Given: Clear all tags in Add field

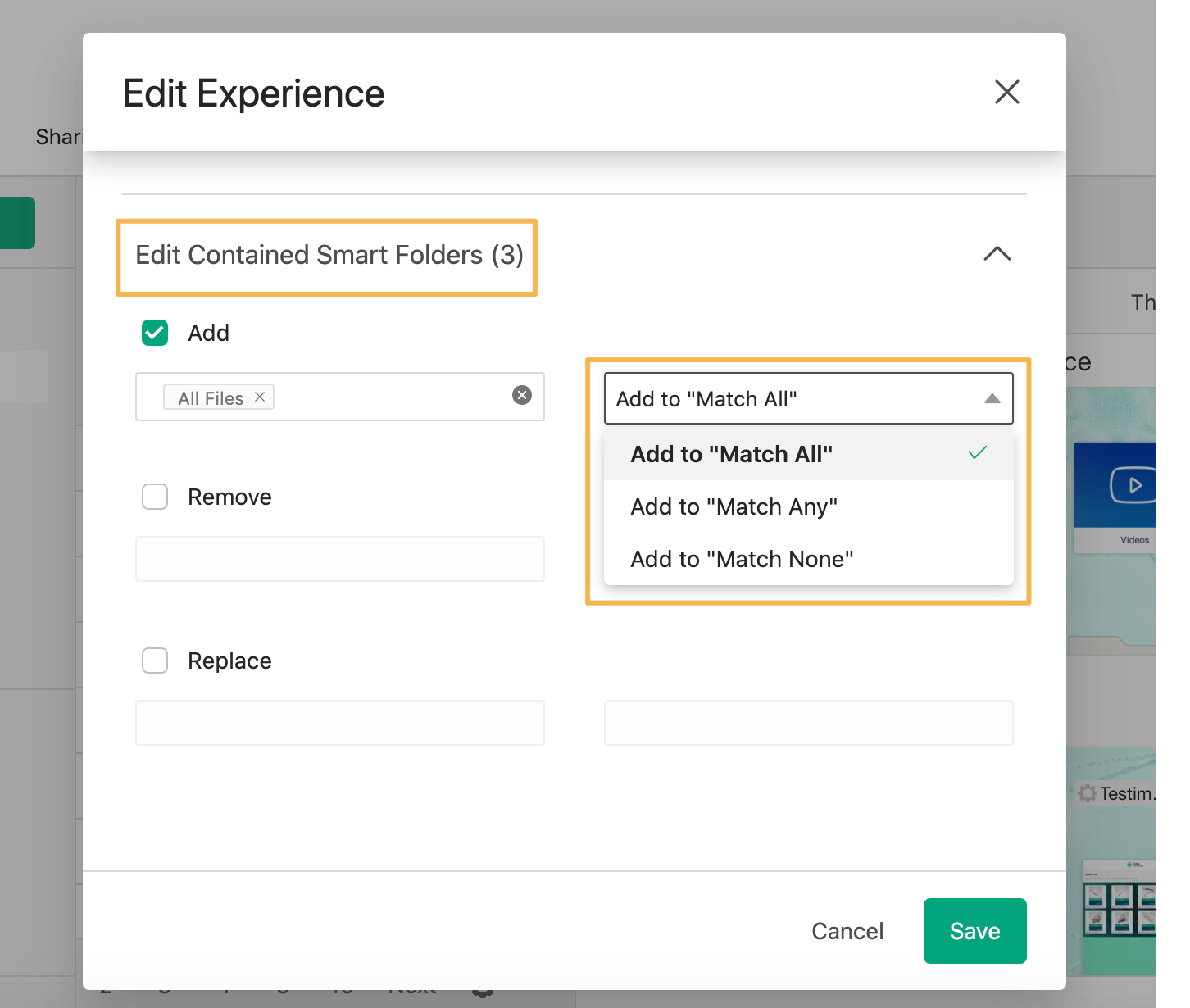Looking at the screenshot, I should click(522, 395).
